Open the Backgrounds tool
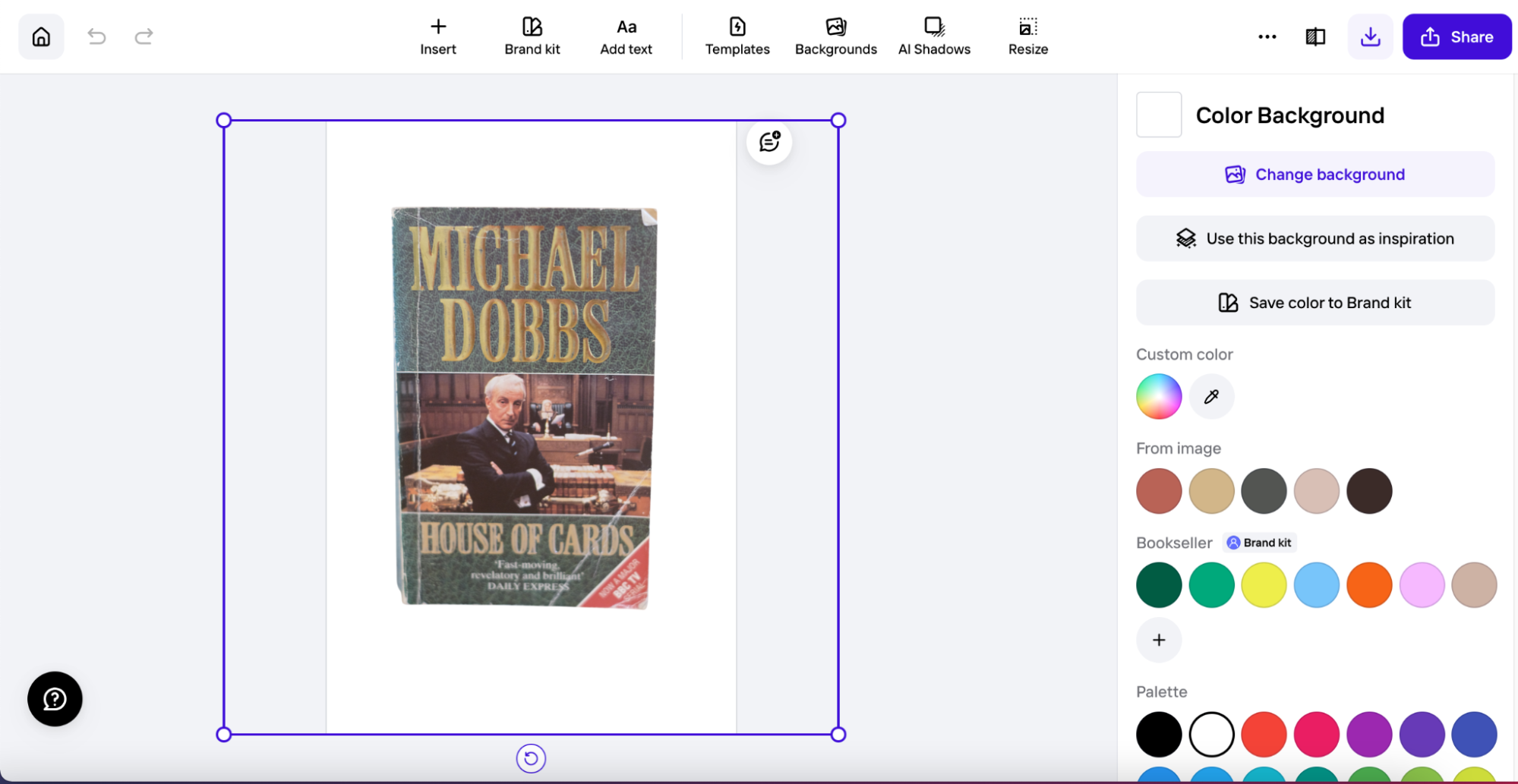The image size is (1518, 784). [x=836, y=36]
